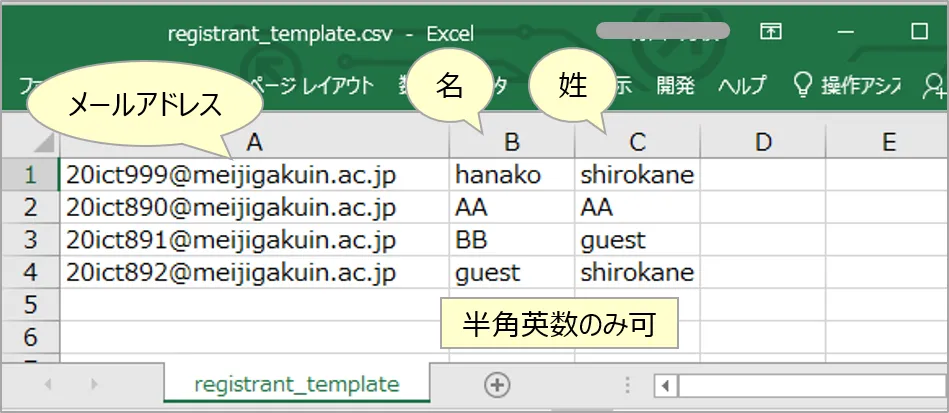Select row 5 header
The height and width of the screenshot is (413, 949).
point(30,304)
